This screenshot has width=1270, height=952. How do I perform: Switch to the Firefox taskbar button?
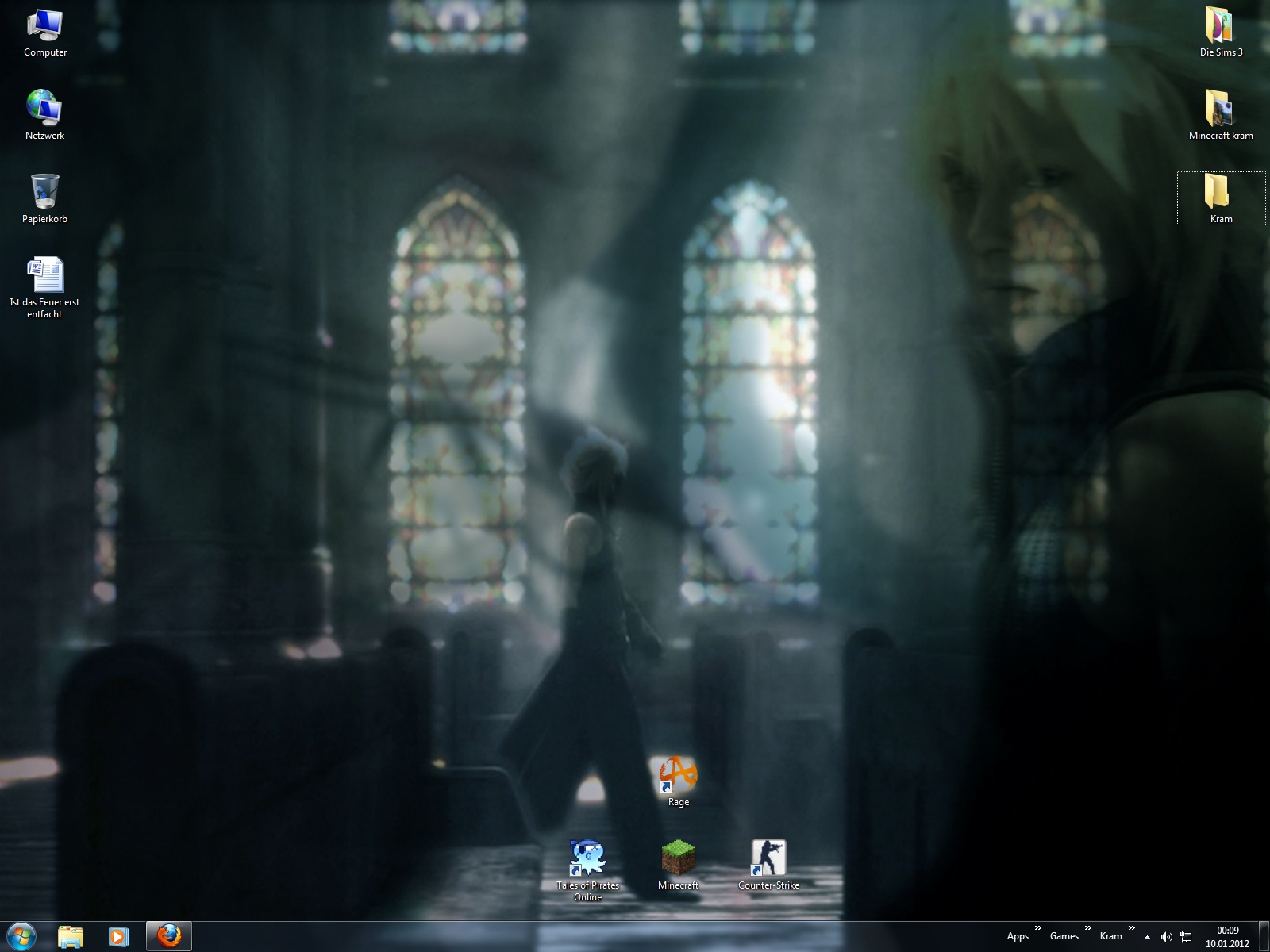click(x=168, y=937)
